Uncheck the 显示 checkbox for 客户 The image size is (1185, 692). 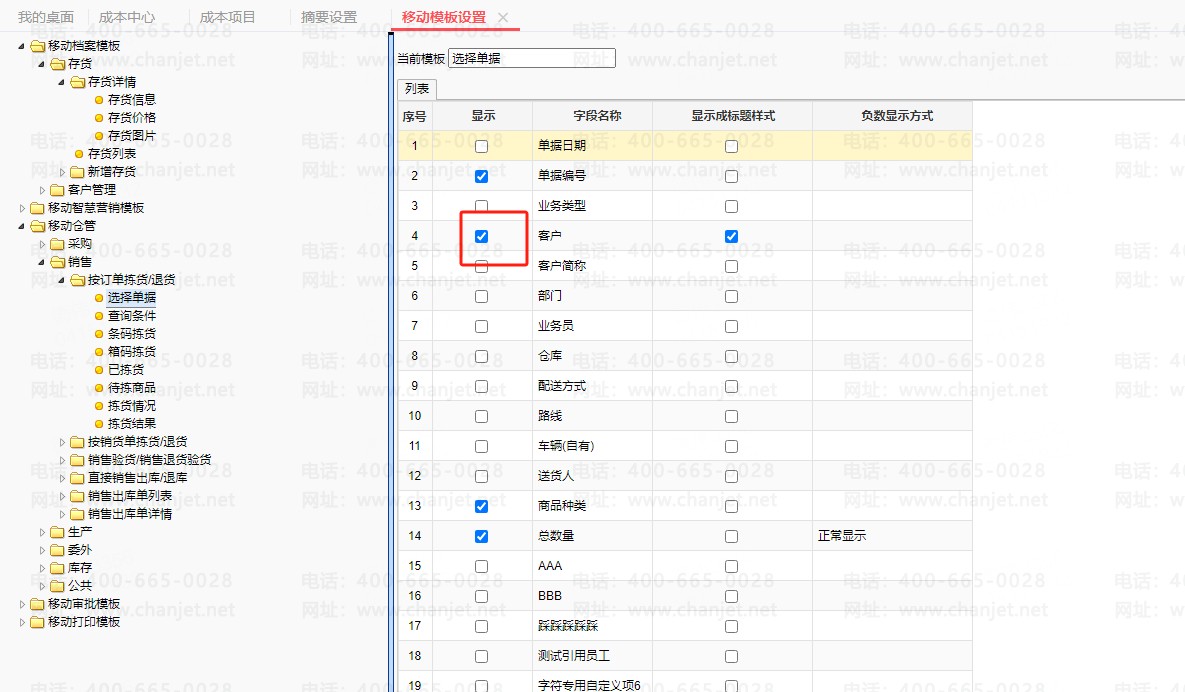(481, 237)
